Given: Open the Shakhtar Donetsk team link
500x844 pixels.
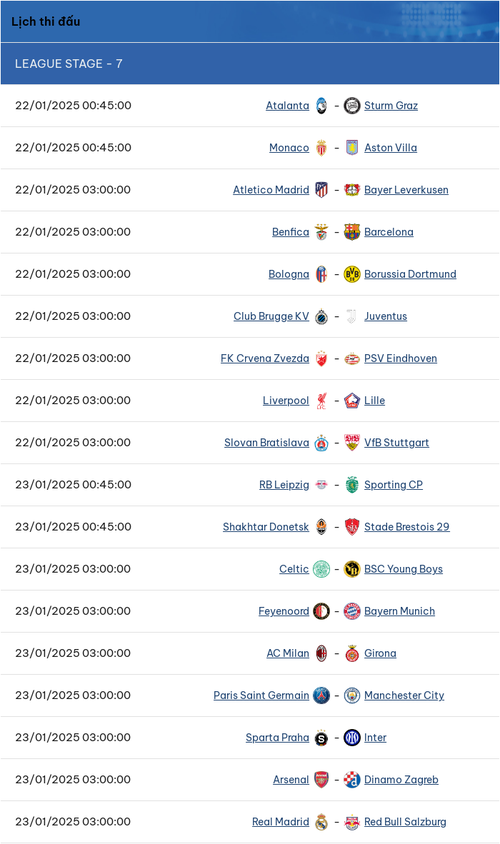Looking at the screenshot, I should (x=266, y=526).
